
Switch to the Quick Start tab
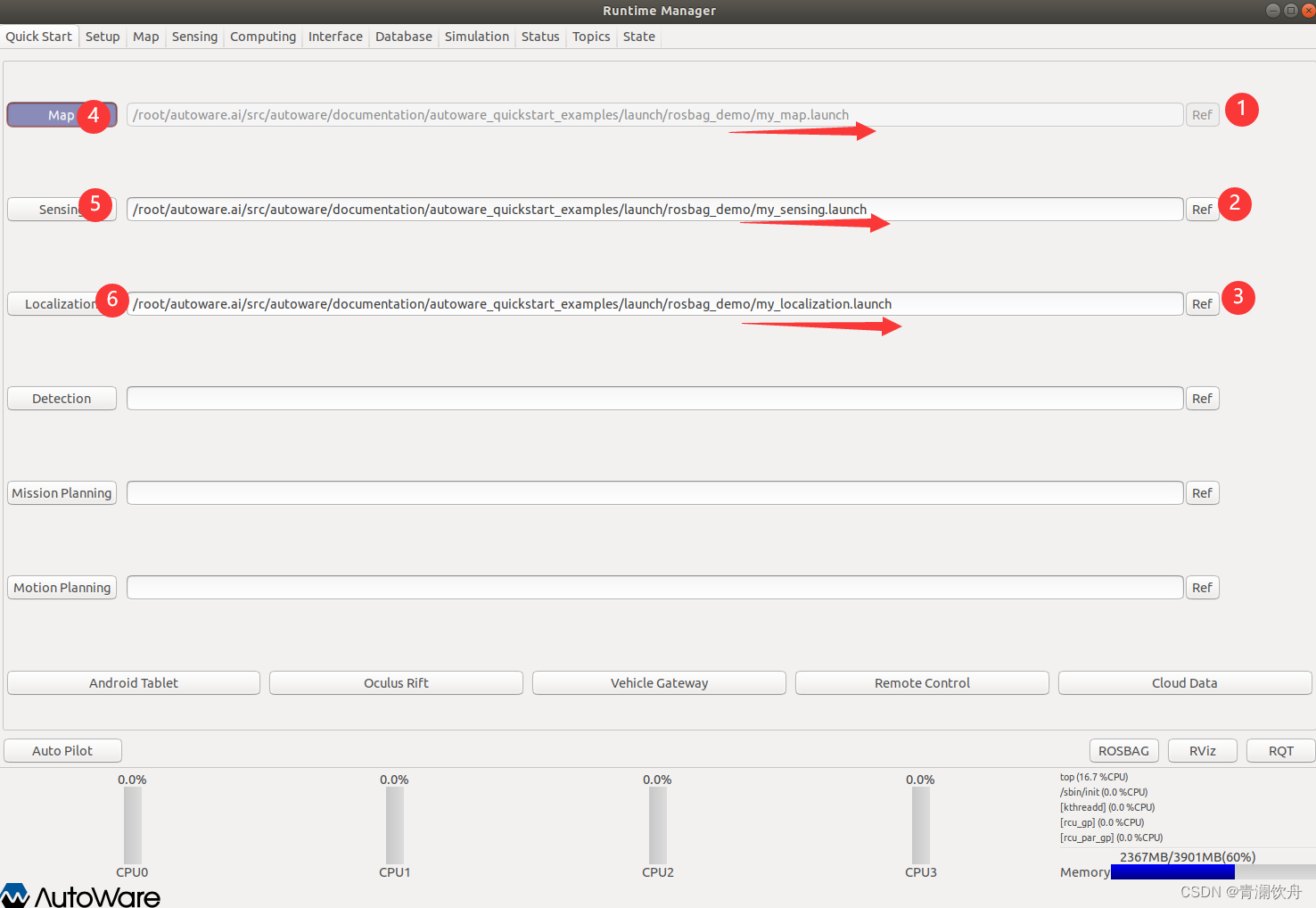(39, 37)
